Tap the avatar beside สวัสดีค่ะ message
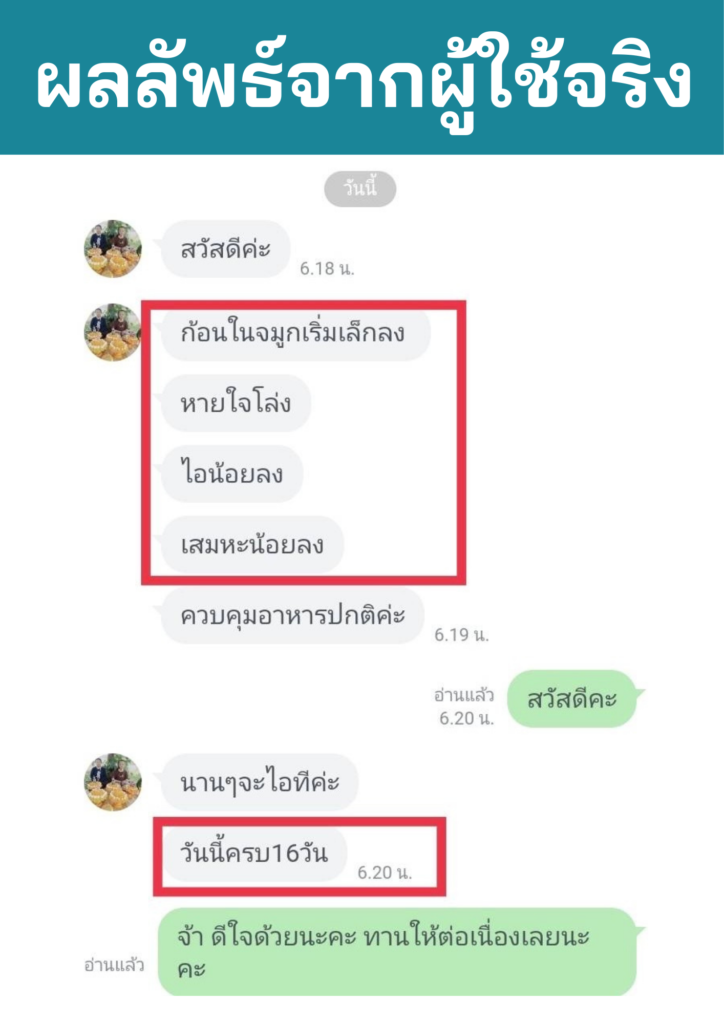The image size is (724, 1024). click(113, 249)
